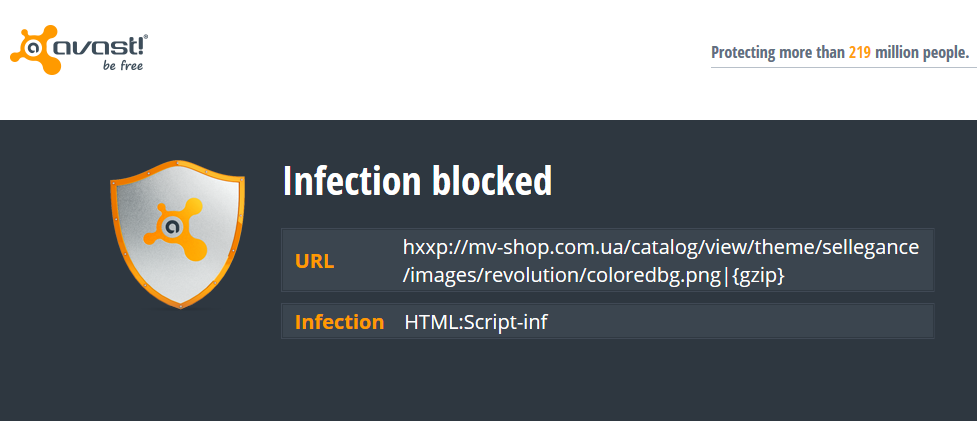
Task: Click the orange '219' number
Action: [x=859, y=53]
